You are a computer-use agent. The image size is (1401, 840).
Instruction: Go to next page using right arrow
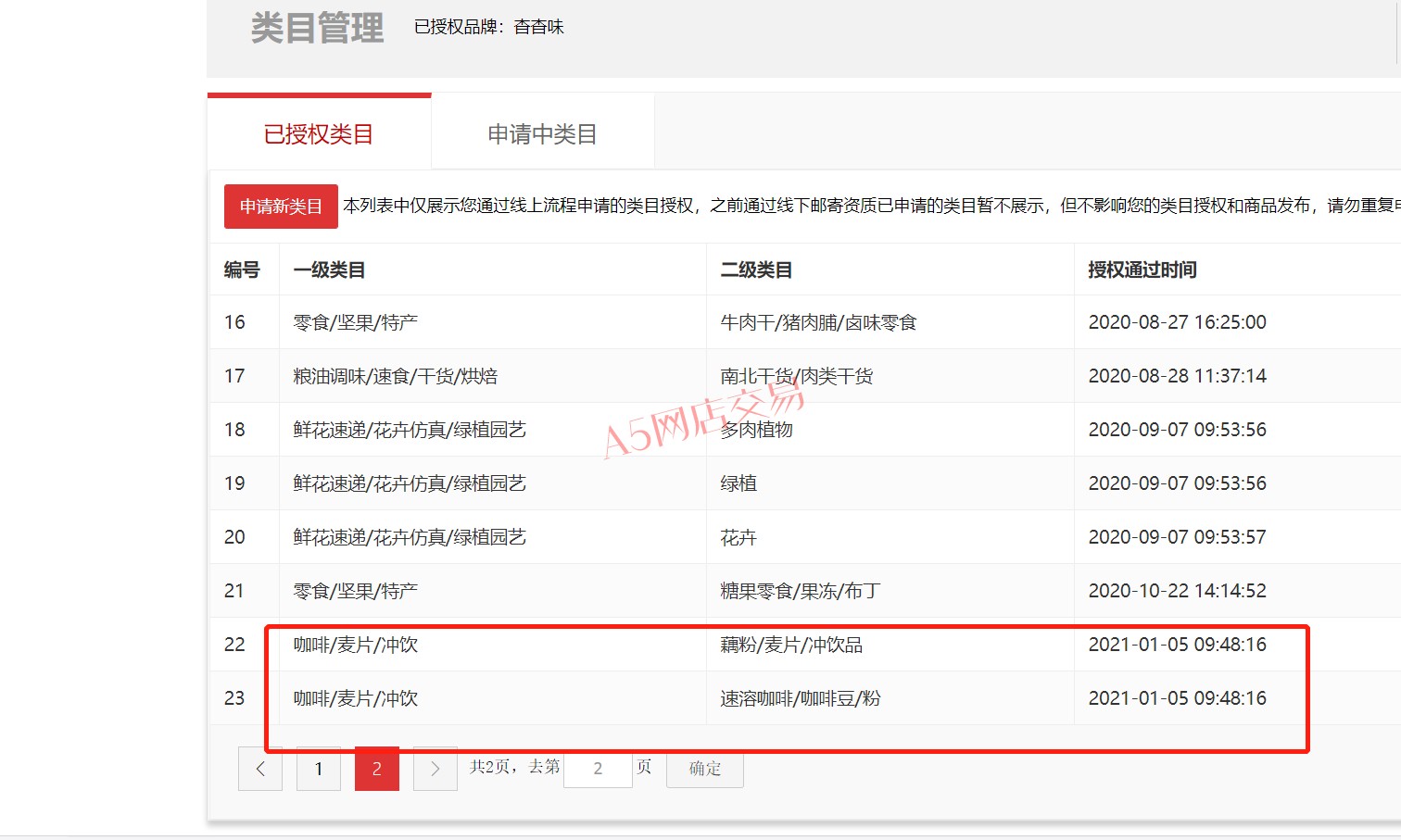(x=435, y=769)
